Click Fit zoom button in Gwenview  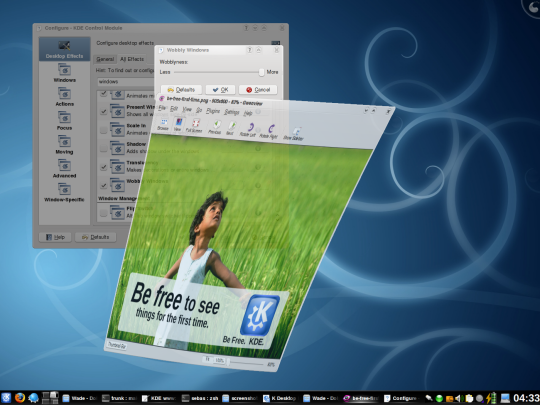207,359
